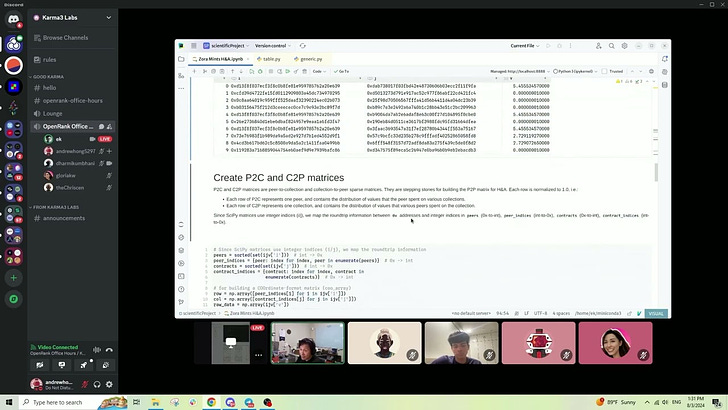Toggle deafen headphones icon
The height and width of the screenshot is (410, 728).
coord(97,384)
